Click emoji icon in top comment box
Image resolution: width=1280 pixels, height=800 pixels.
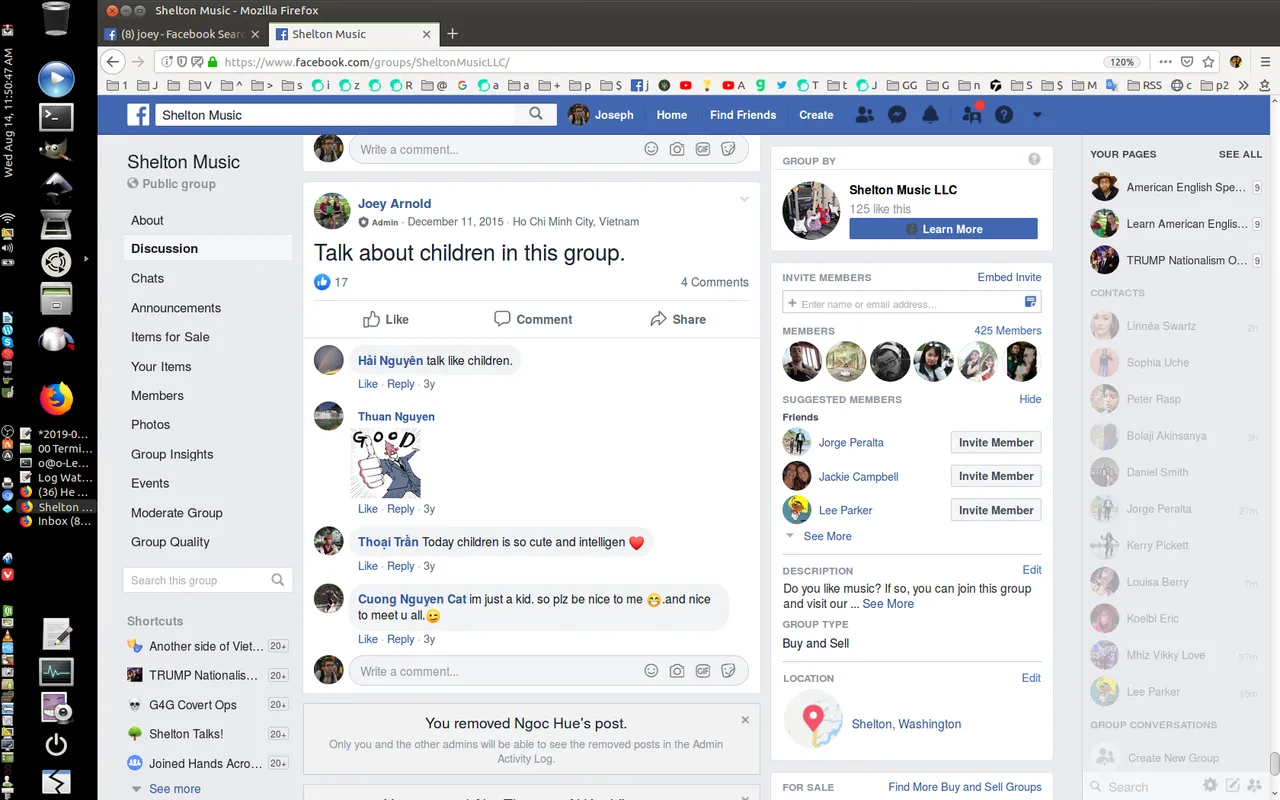[651, 149]
